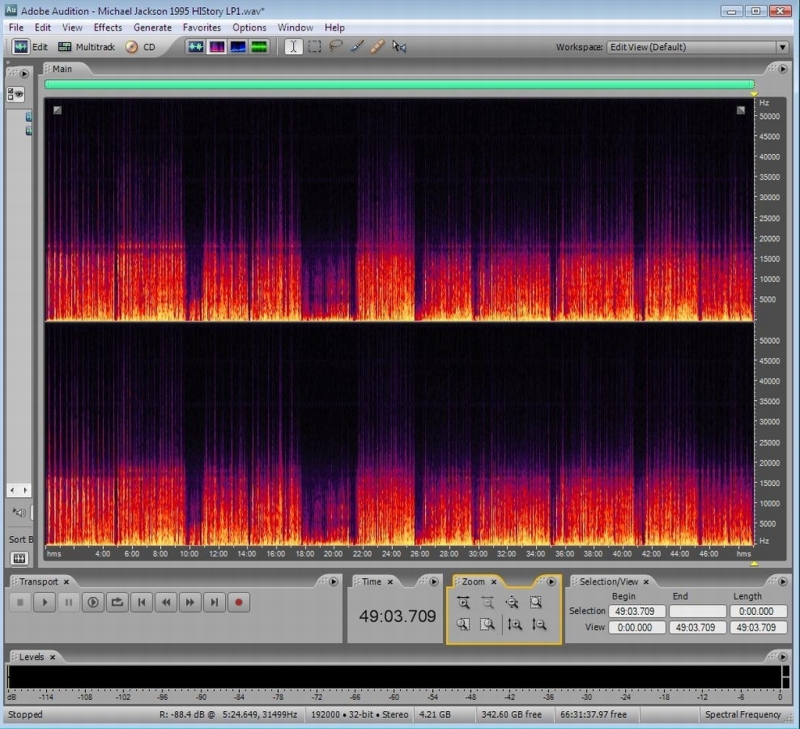Edit the View Begin field
Image resolution: width=800 pixels, height=729 pixels.
637,627
